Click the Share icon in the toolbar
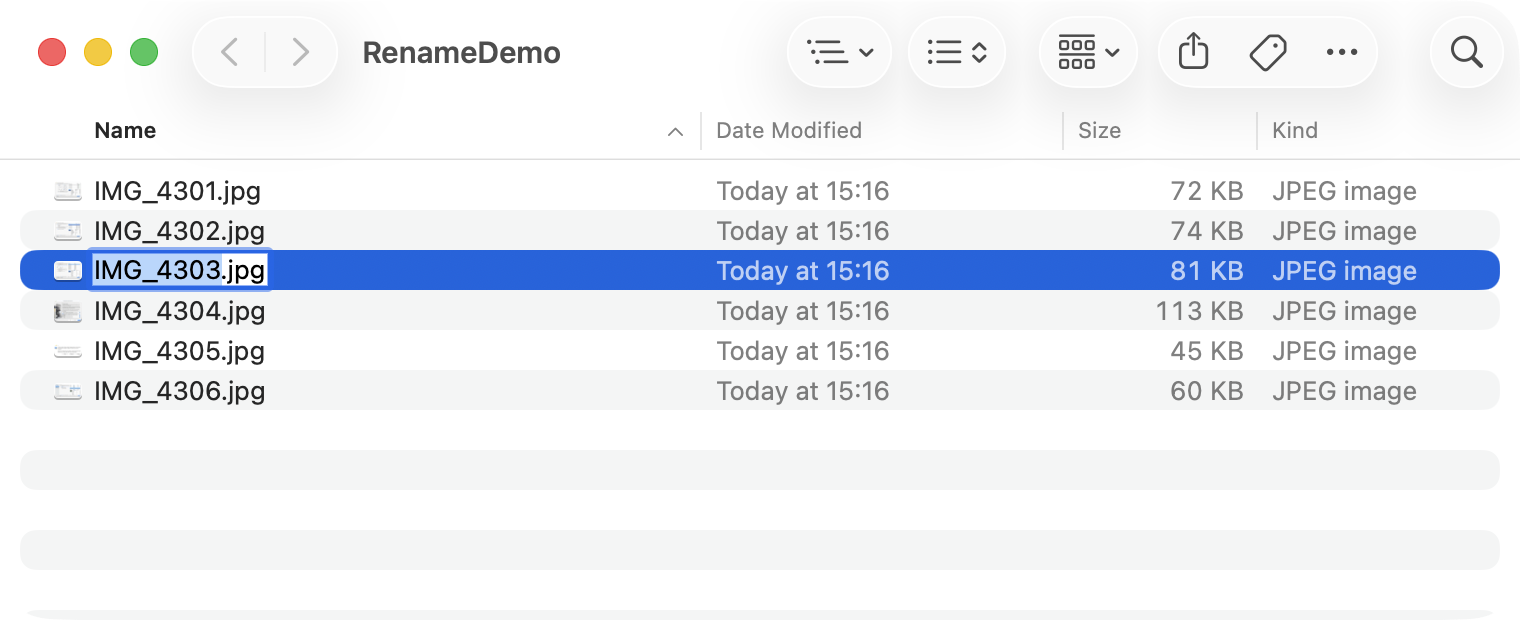 click(1193, 52)
